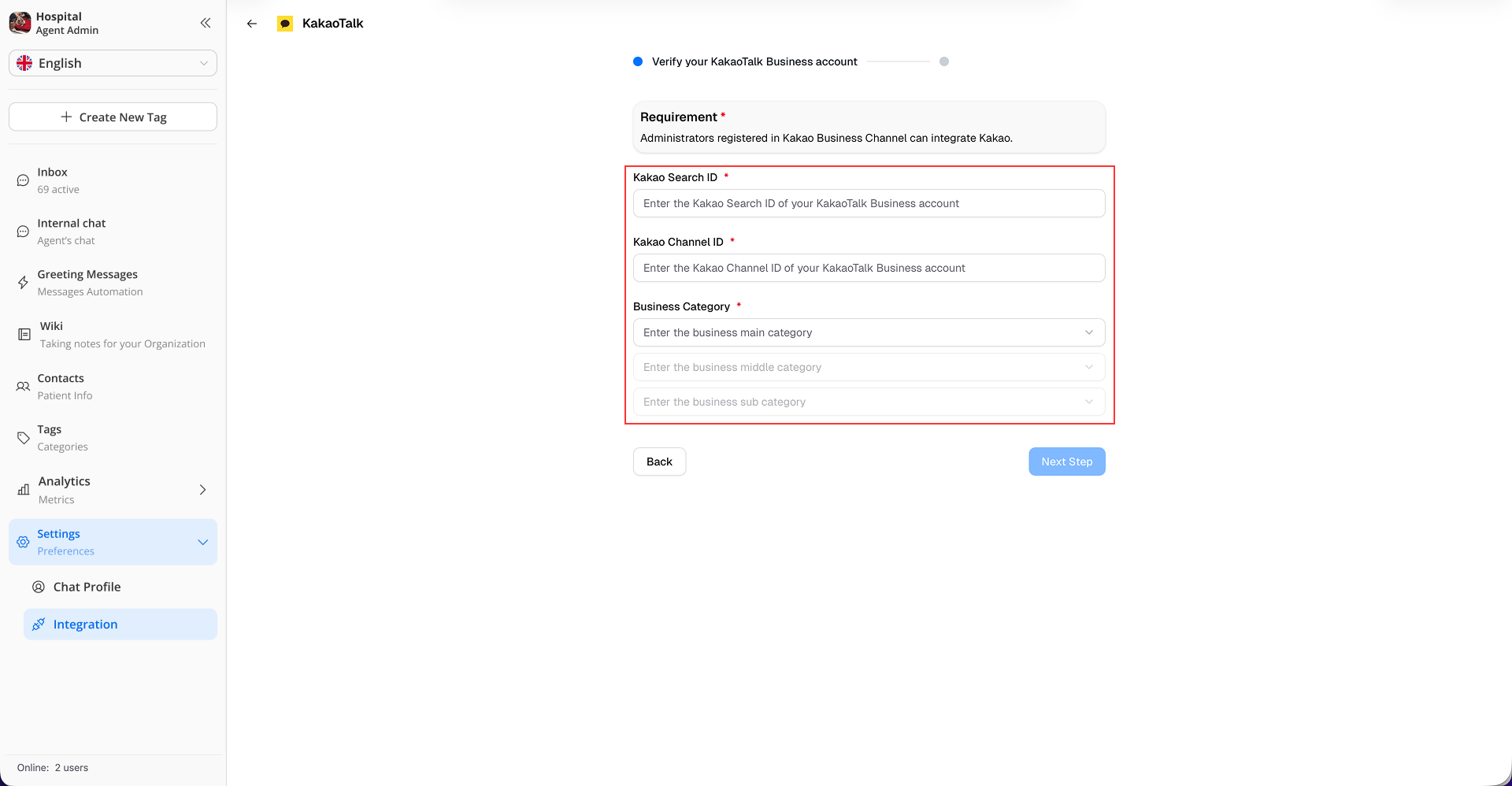Open the Wiki notes icon
1512x786 pixels.
pyautogui.click(x=23, y=333)
